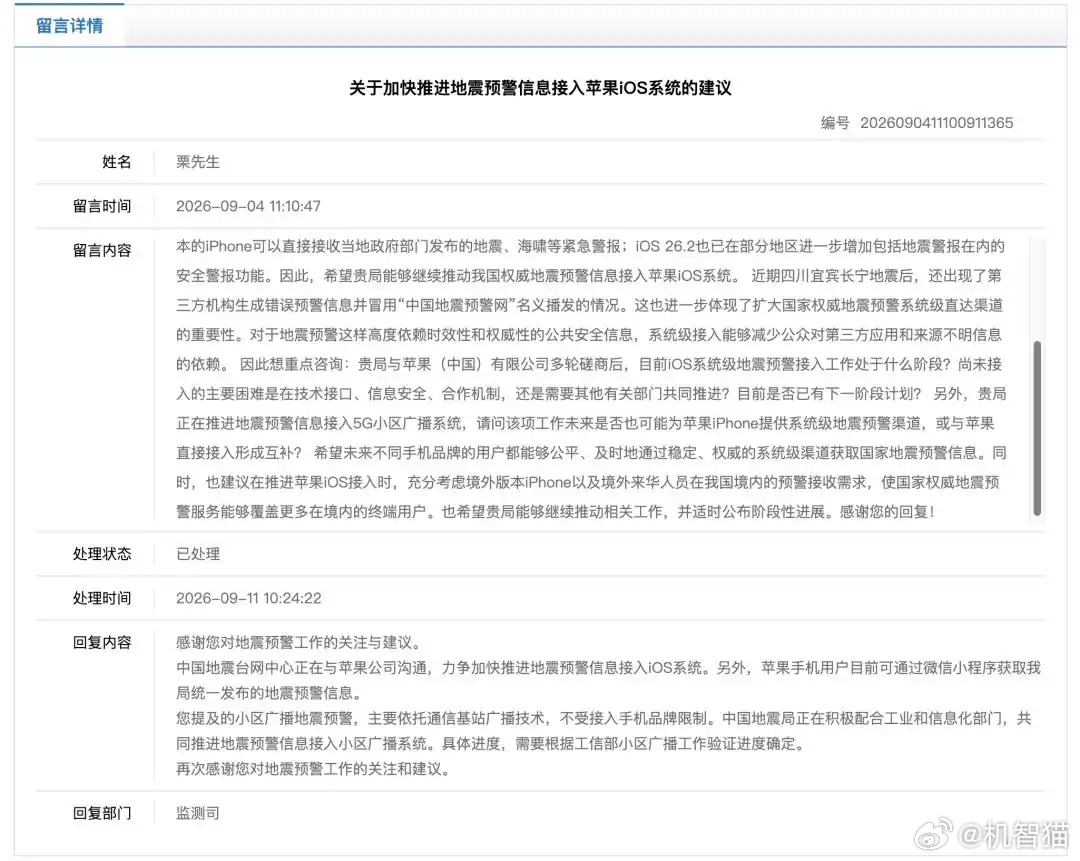Click the 回复部门 label
The image size is (1080, 861).
coord(102,813)
